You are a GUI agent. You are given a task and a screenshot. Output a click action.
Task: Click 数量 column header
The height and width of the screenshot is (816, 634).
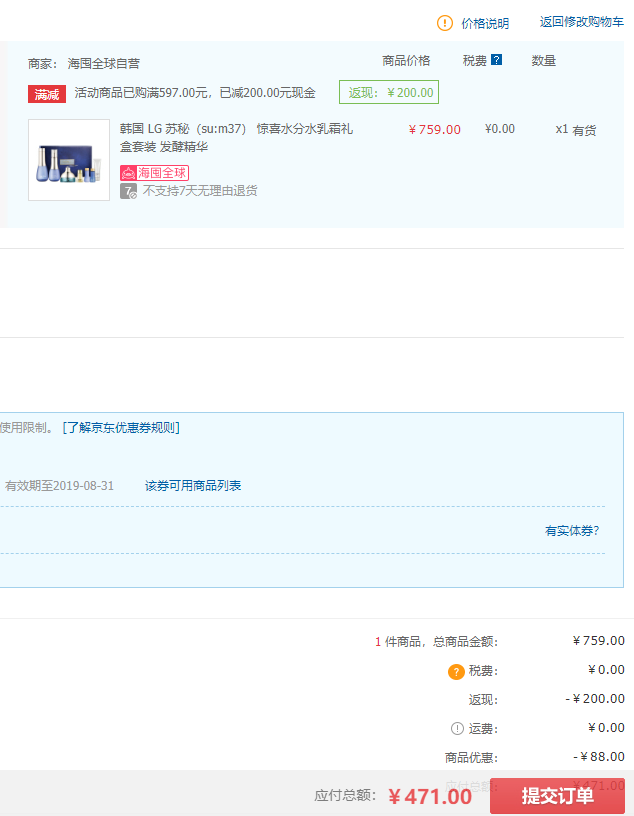point(543,61)
